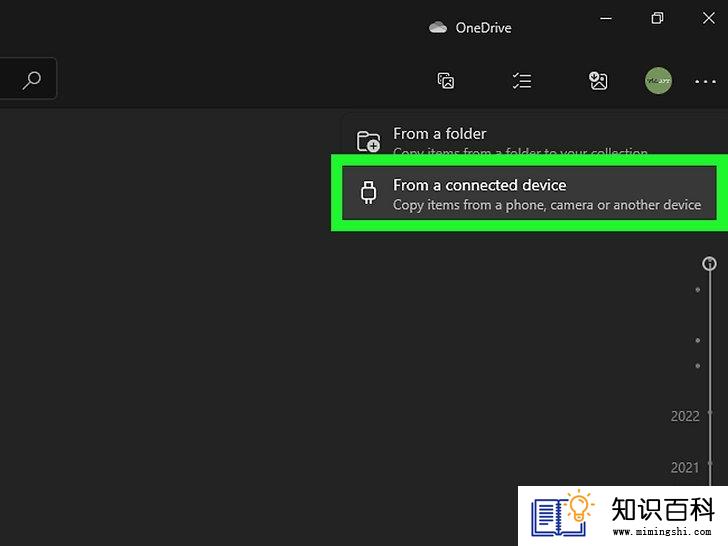Open the green account profile avatar
Image resolution: width=728 pixels, height=546 pixels.
click(658, 81)
